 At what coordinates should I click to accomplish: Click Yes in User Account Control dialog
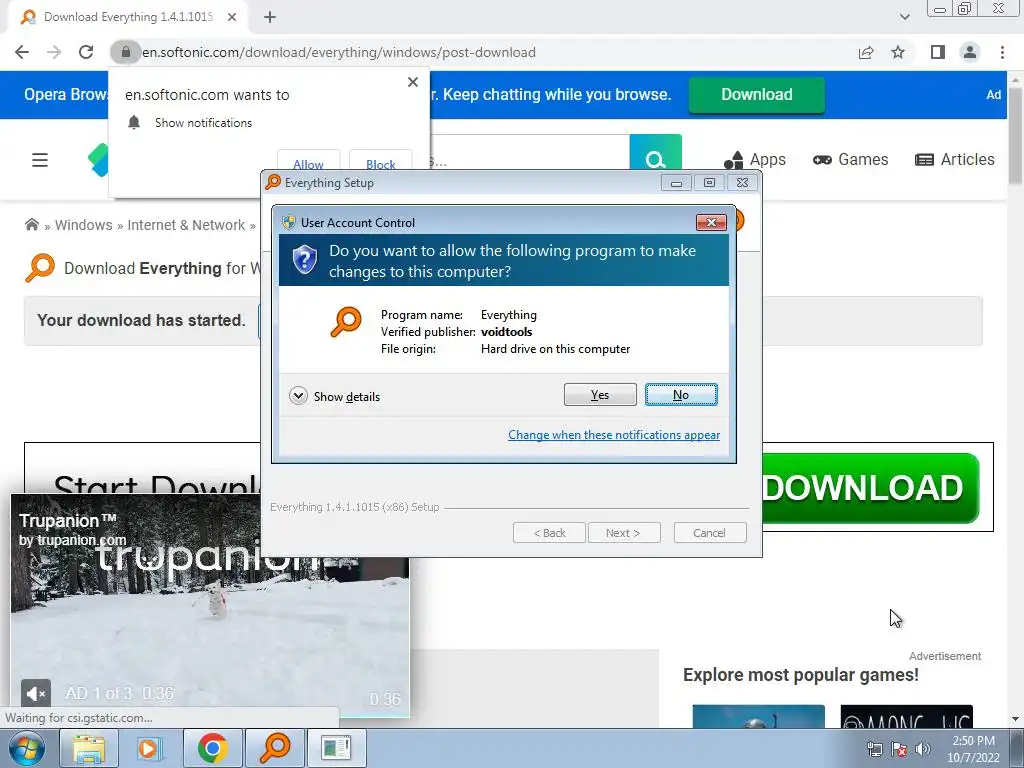tap(600, 394)
